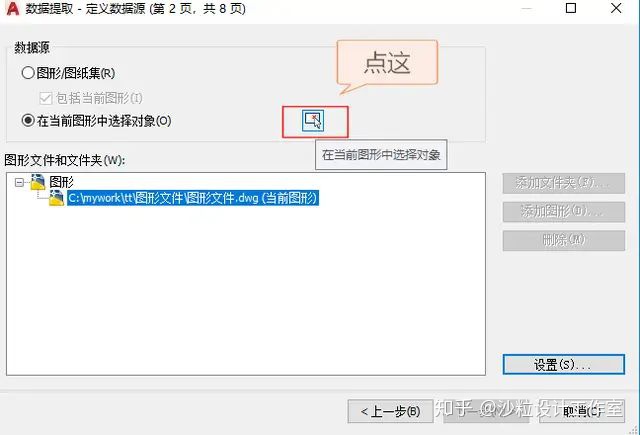
Task: Click the 数据源 group label
Action: 32,48
